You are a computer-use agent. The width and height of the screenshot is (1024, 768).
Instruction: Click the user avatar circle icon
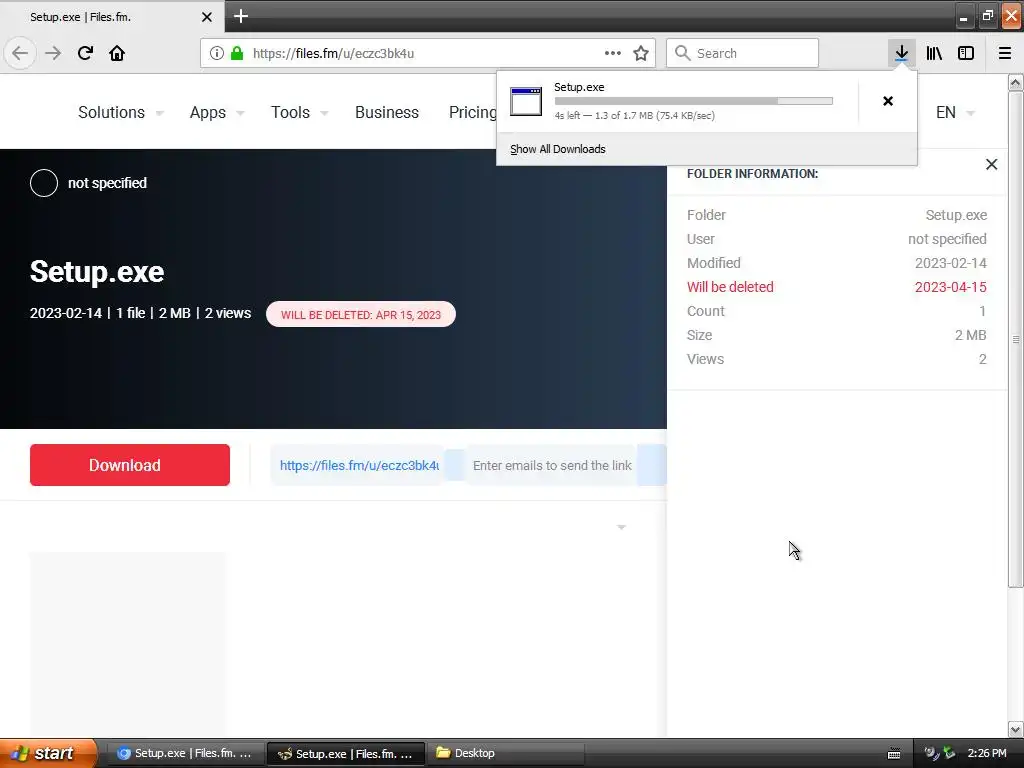click(x=44, y=183)
